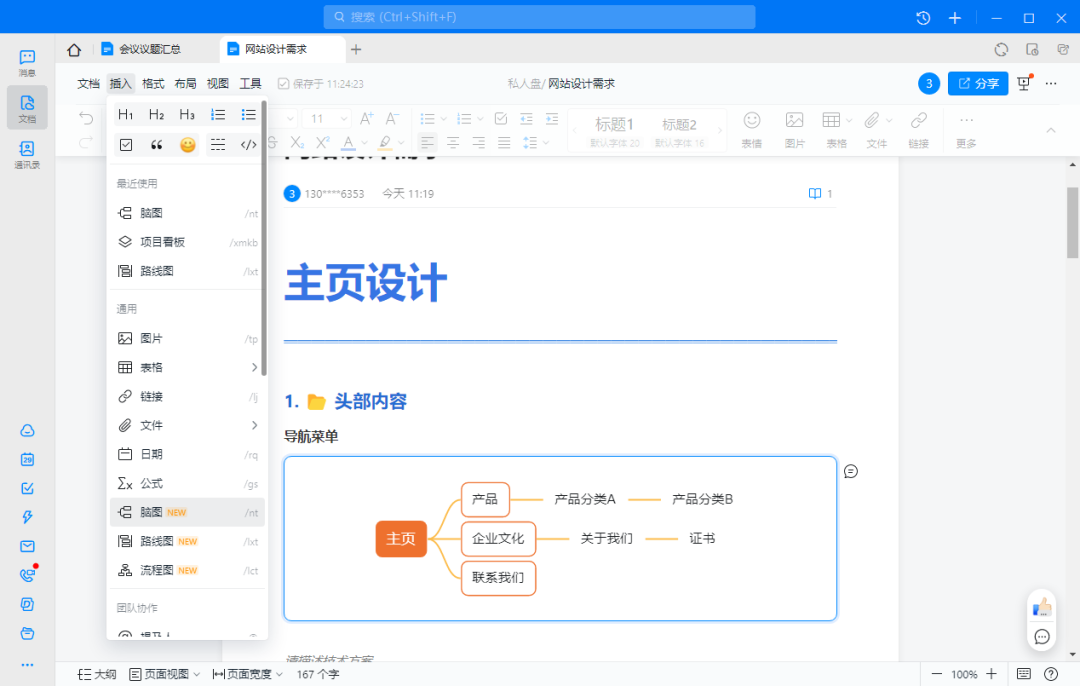Expand the 页面视图 dropdown in the status bar
The height and width of the screenshot is (686, 1080).
[x=164, y=674]
